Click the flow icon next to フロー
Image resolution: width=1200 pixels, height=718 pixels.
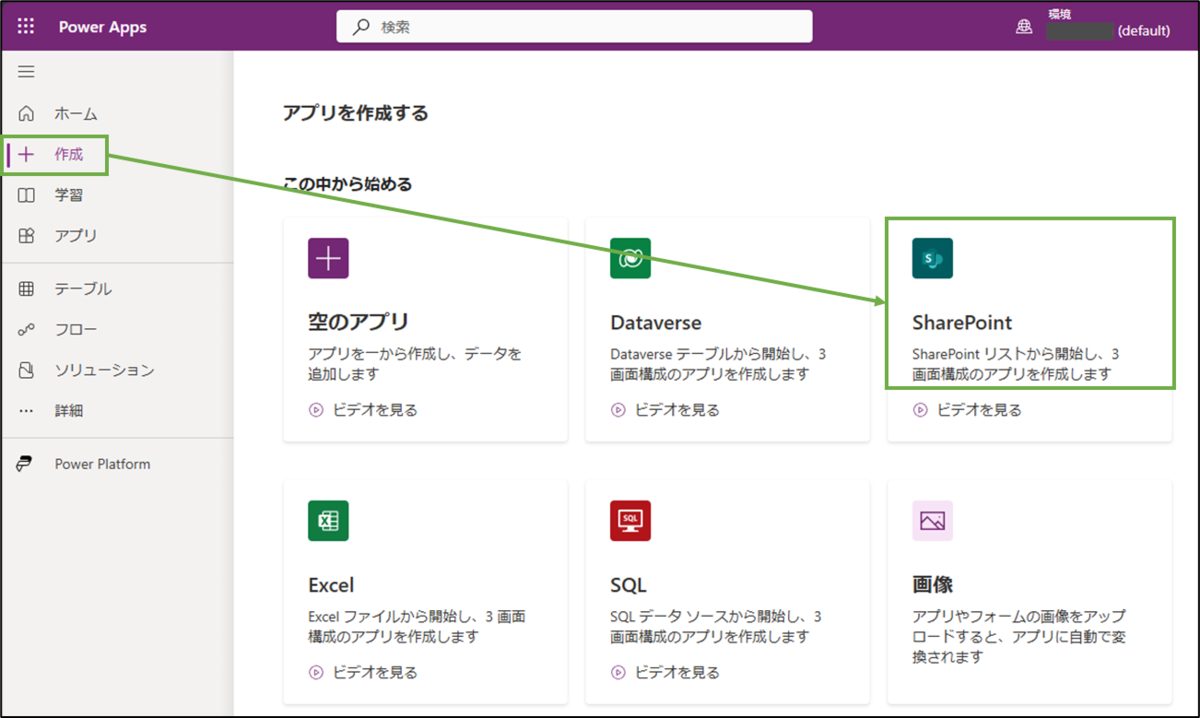27,330
